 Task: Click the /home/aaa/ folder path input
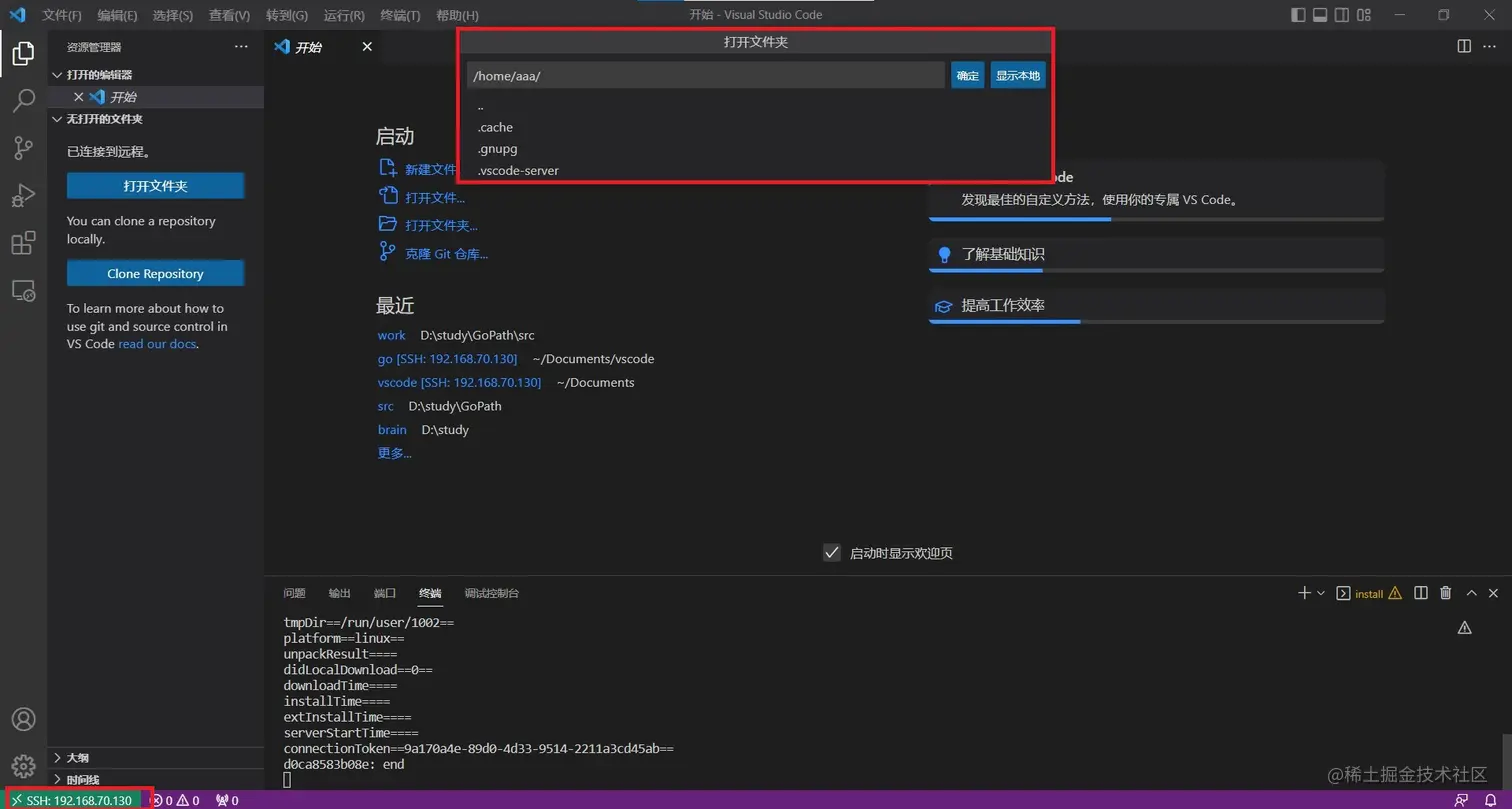705,76
